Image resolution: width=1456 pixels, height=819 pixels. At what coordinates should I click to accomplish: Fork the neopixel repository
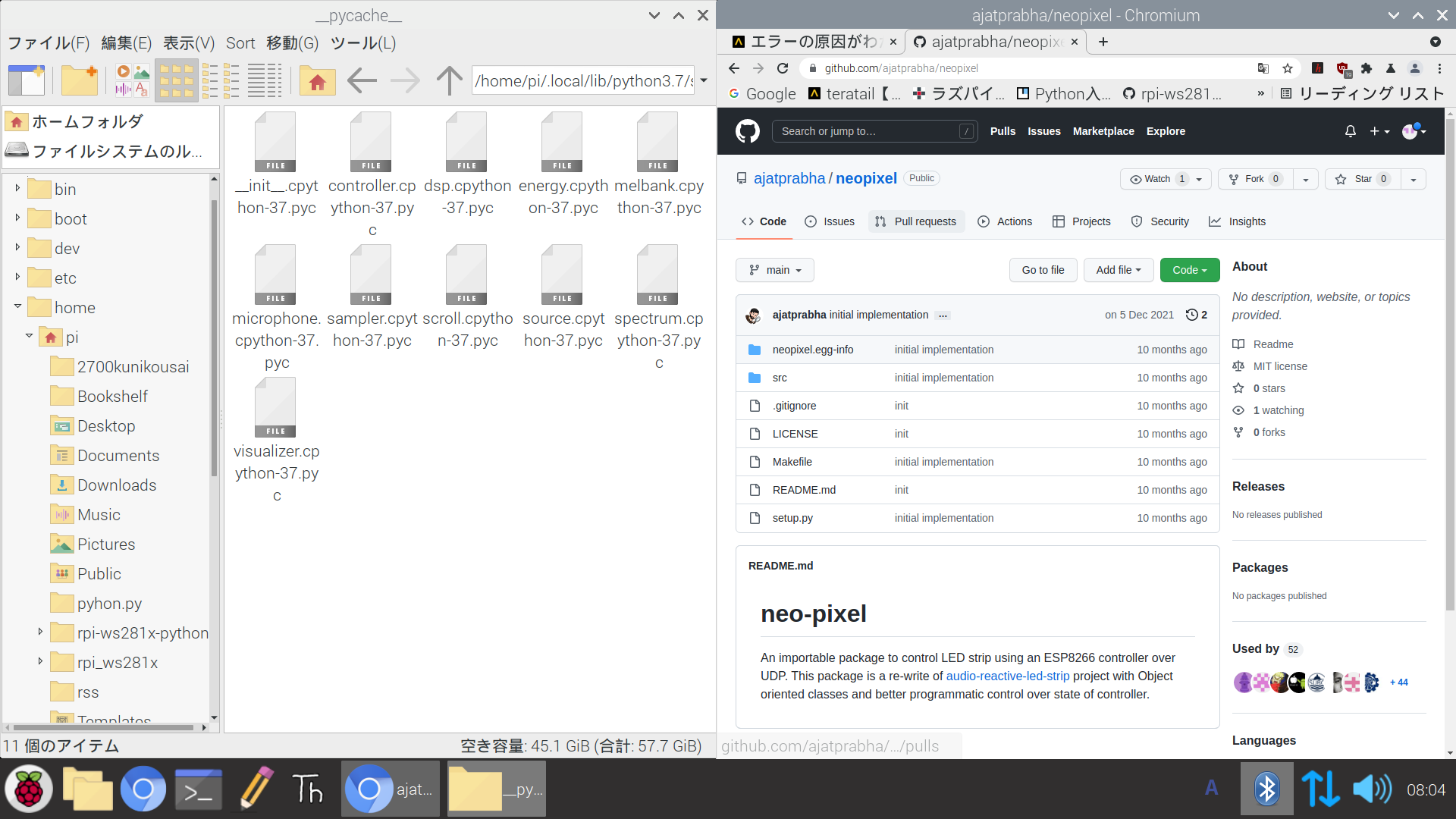tap(1255, 179)
